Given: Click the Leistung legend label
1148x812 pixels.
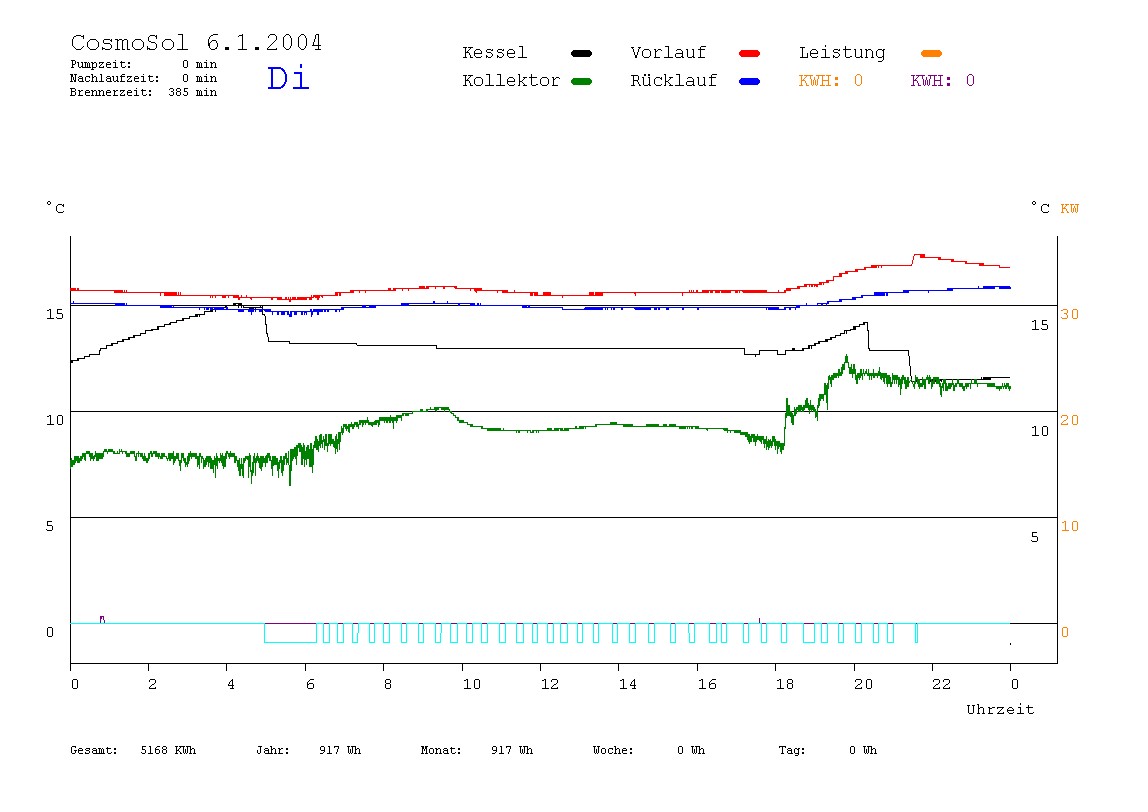Looking at the screenshot, I should click(x=842, y=53).
